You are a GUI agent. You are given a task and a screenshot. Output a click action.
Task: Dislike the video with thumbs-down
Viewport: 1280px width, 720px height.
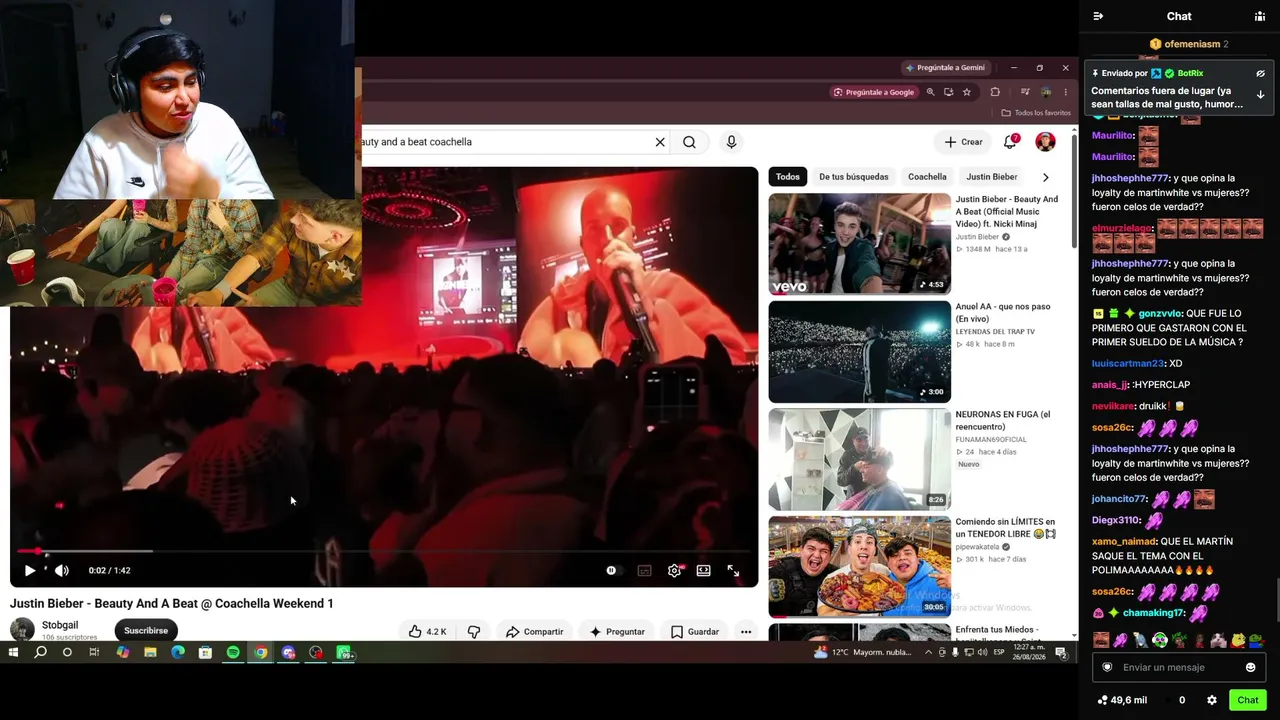[x=474, y=631]
